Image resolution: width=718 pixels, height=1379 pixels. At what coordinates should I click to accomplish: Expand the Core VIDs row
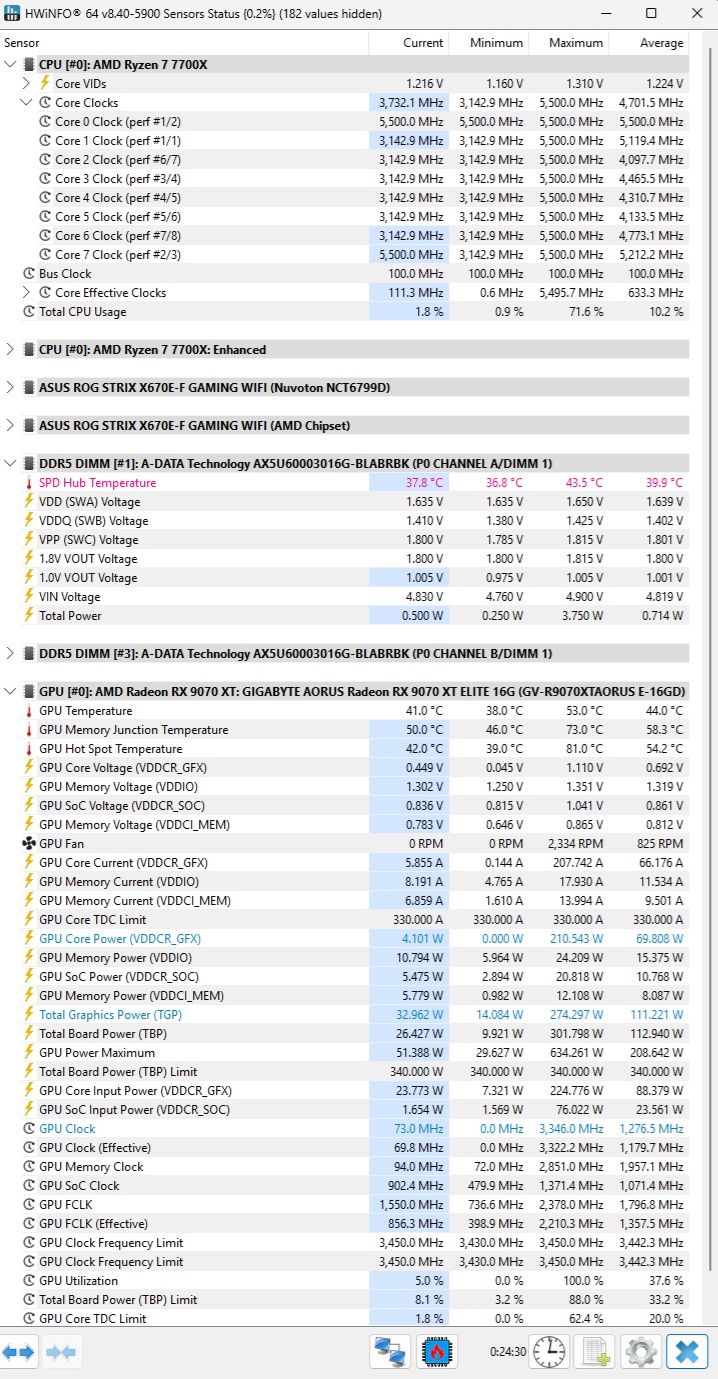point(26,83)
